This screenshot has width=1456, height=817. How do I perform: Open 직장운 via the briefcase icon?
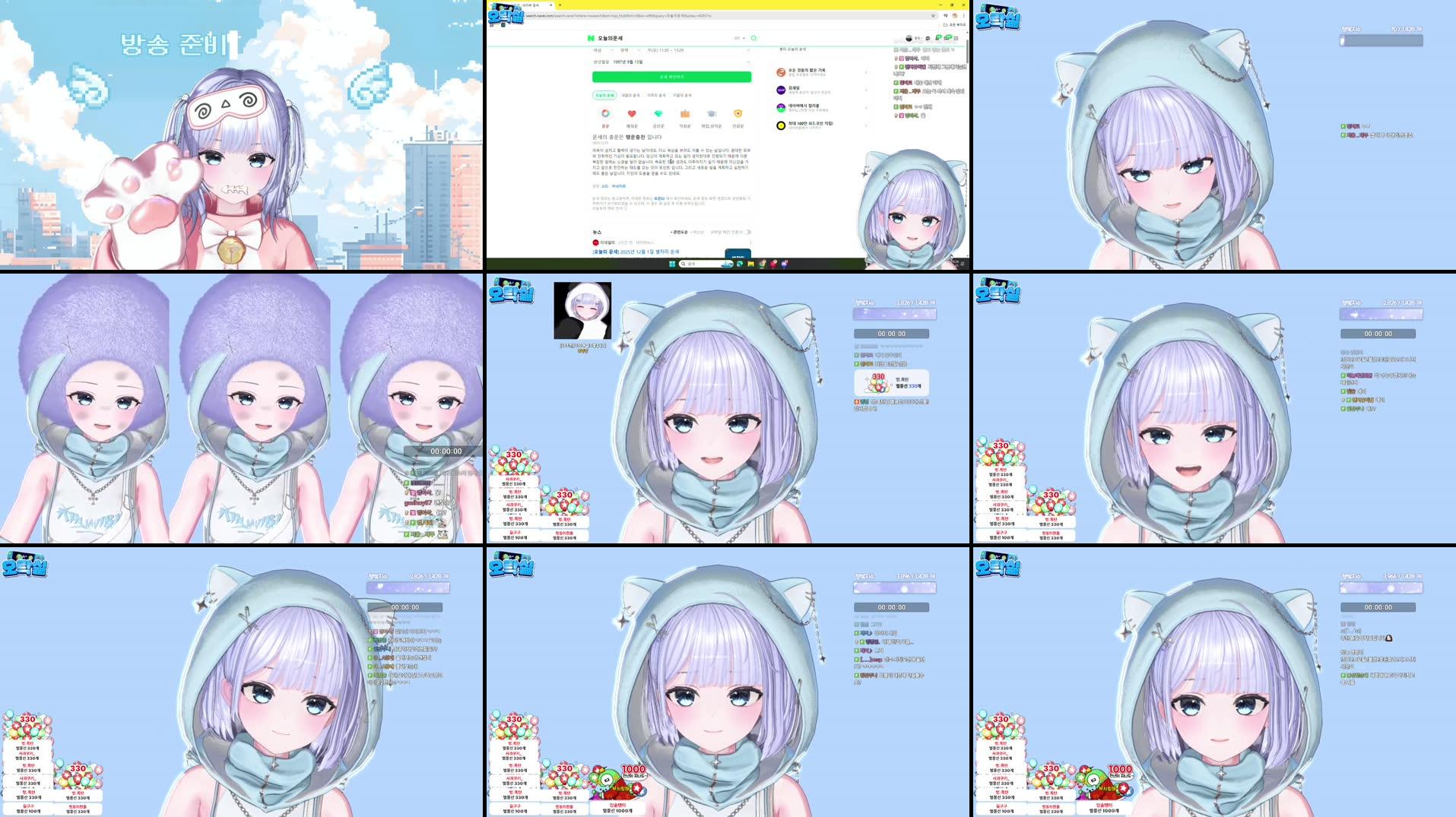point(685,113)
